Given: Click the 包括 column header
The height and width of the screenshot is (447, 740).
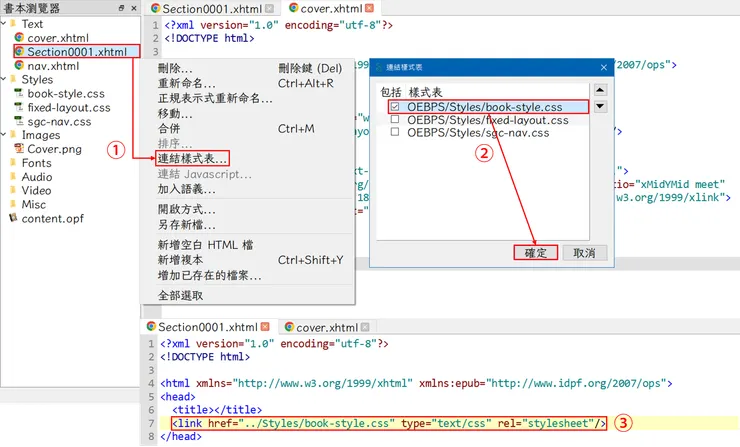Looking at the screenshot, I should click(391, 92).
